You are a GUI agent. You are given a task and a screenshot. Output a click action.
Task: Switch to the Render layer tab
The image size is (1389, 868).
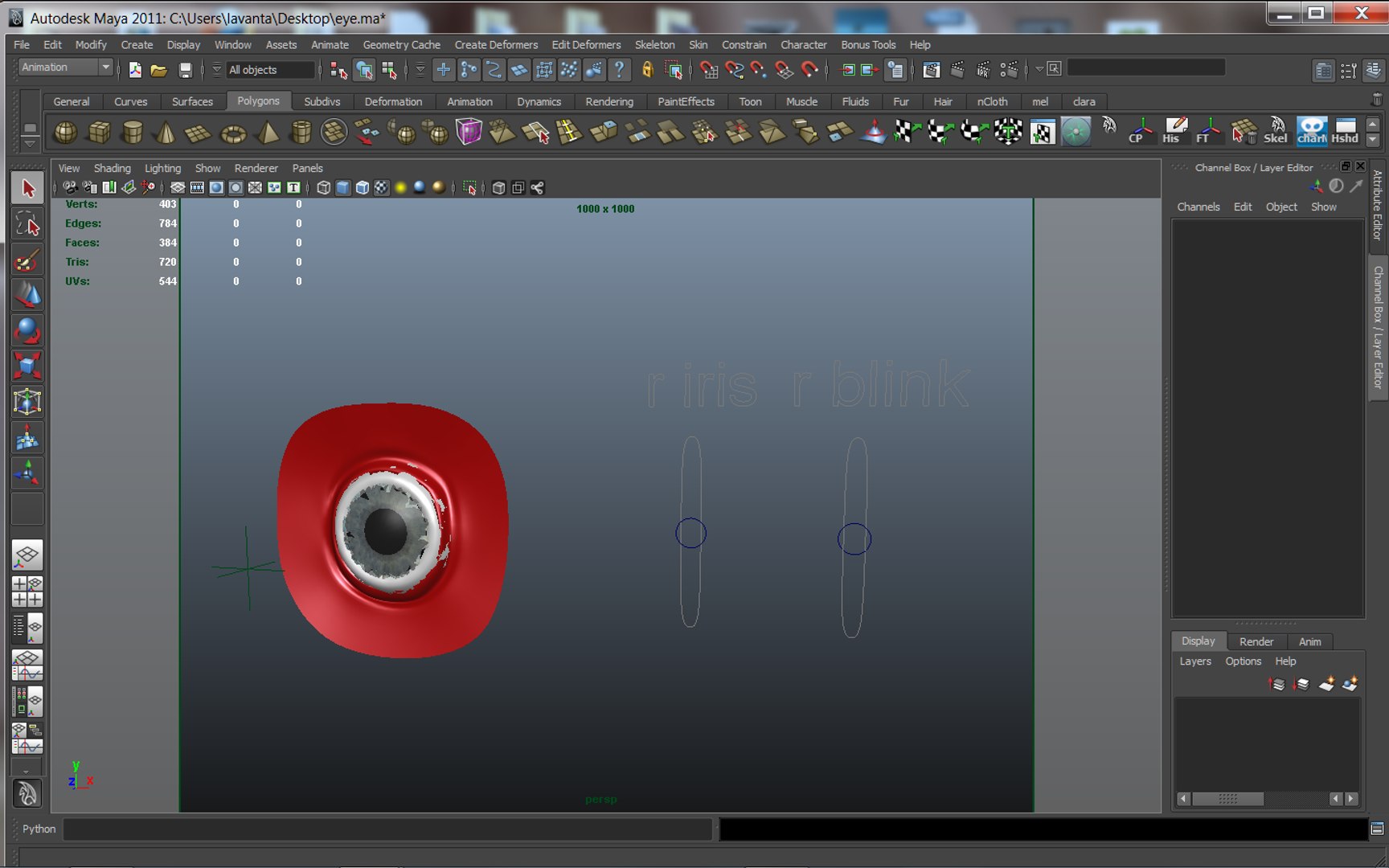point(1256,641)
